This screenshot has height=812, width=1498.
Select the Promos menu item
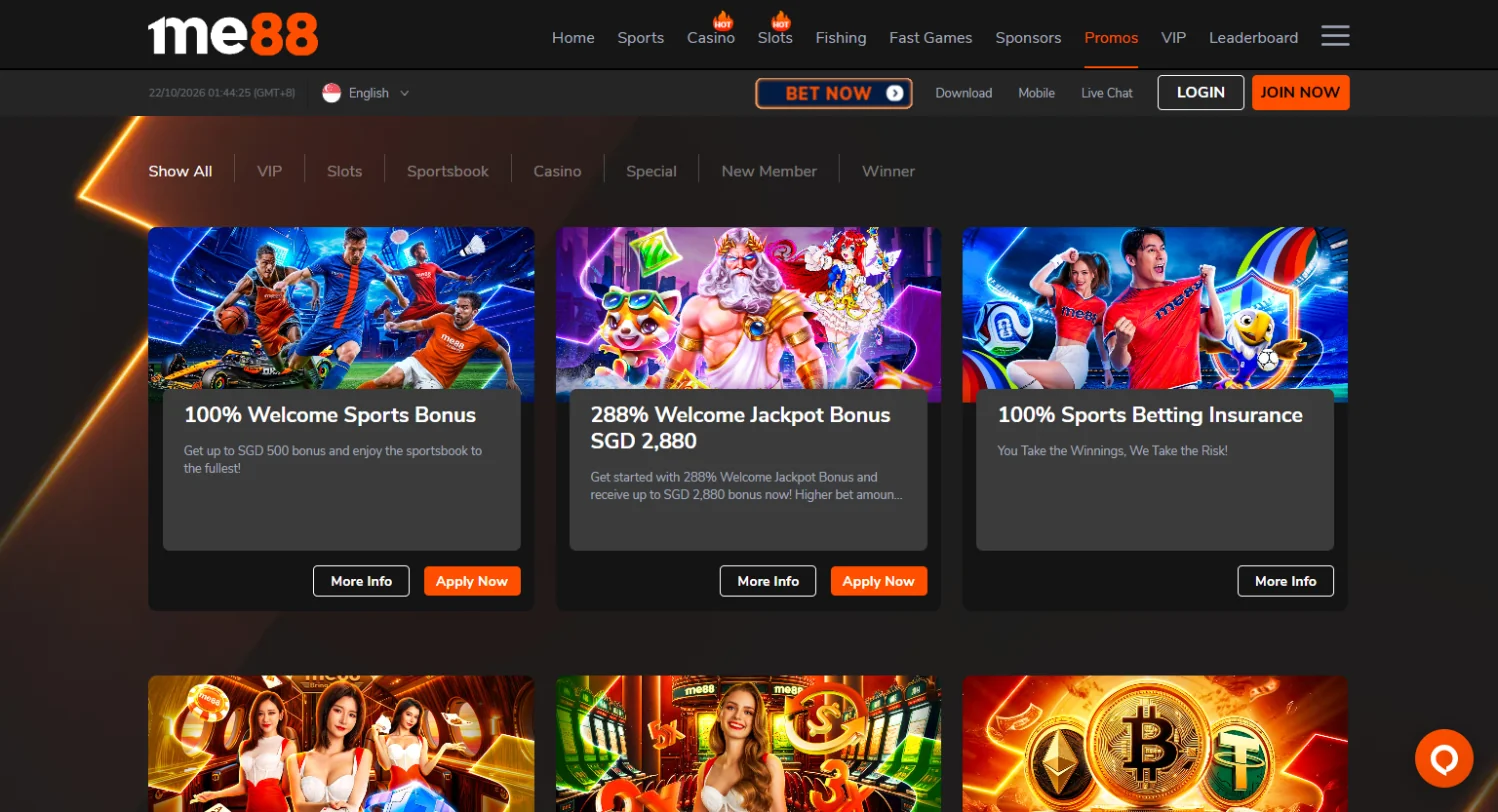pos(1111,38)
